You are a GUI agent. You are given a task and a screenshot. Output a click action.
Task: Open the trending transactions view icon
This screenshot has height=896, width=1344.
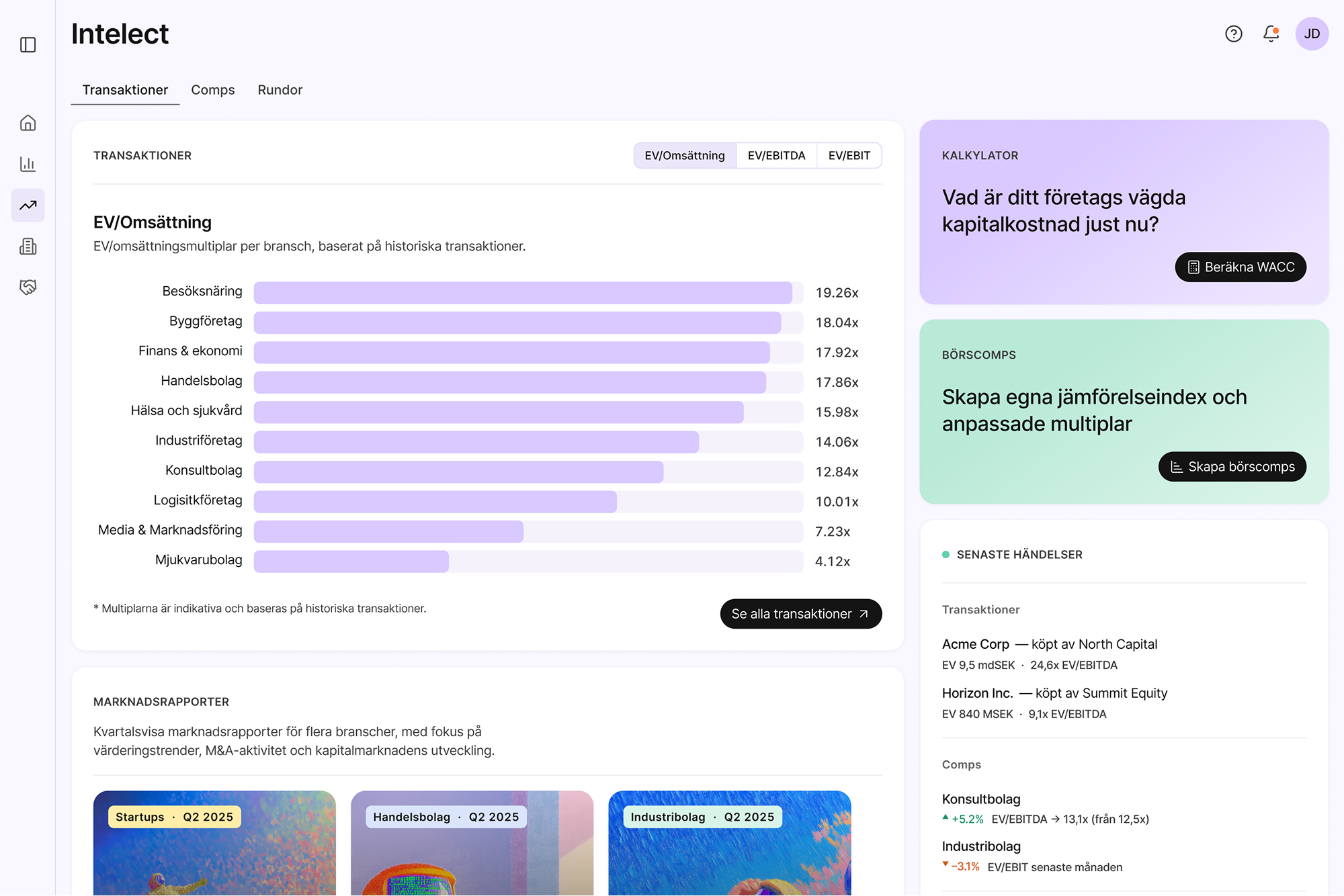[28, 206]
